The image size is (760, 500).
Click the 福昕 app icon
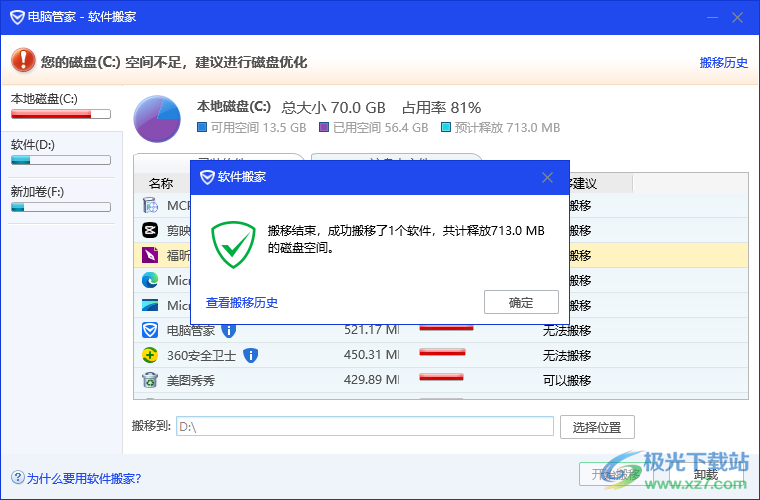coord(150,255)
